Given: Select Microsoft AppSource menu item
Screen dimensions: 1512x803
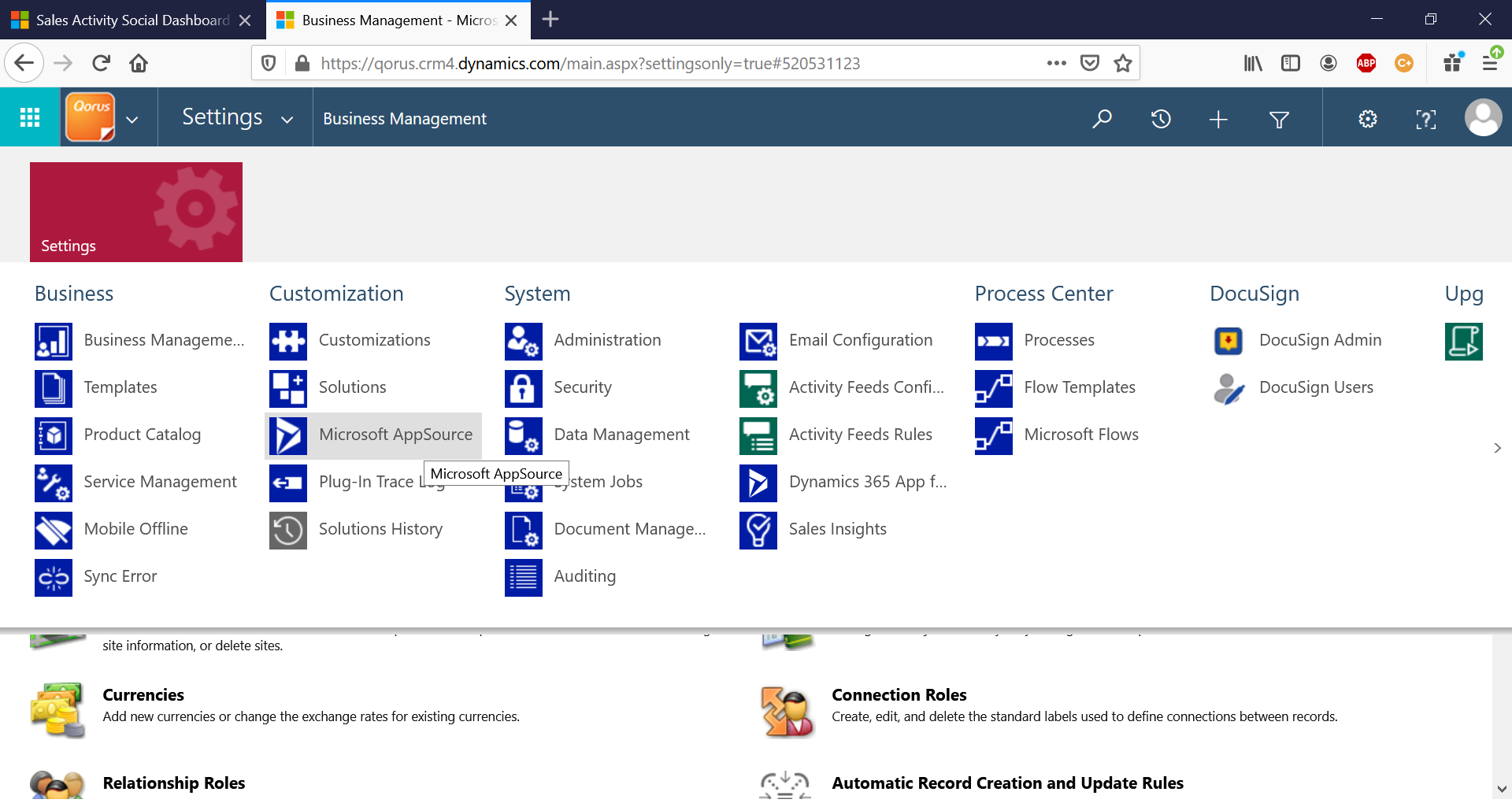Looking at the screenshot, I should [x=395, y=435].
